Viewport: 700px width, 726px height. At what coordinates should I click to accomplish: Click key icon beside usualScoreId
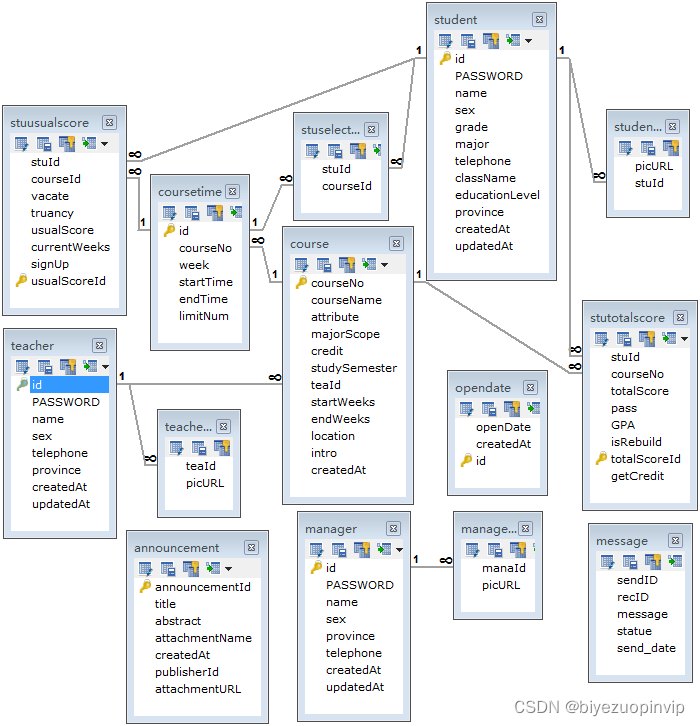[21, 280]
